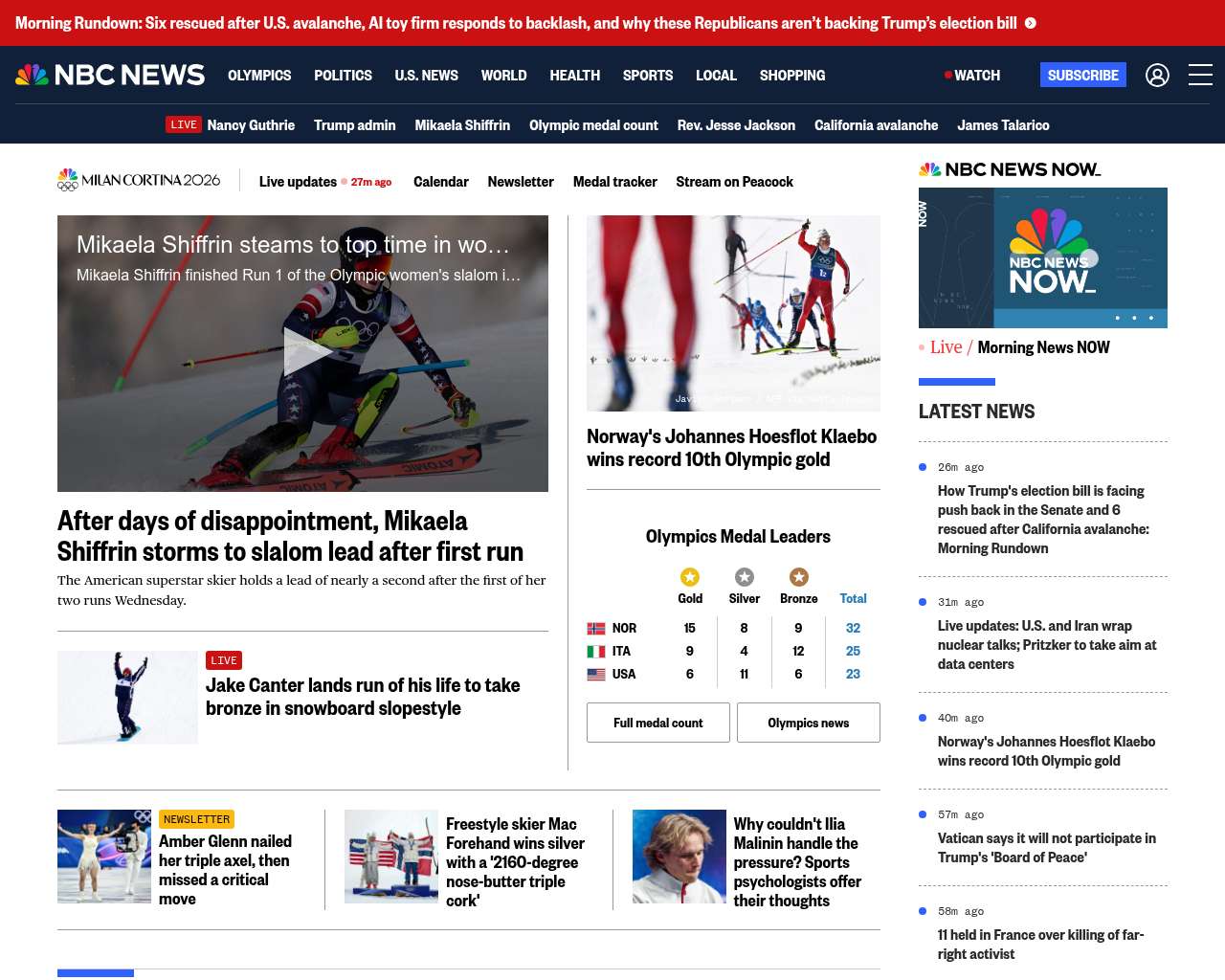
Task: Open the California avalanche trending topic
Action: [x=877, y=125]
